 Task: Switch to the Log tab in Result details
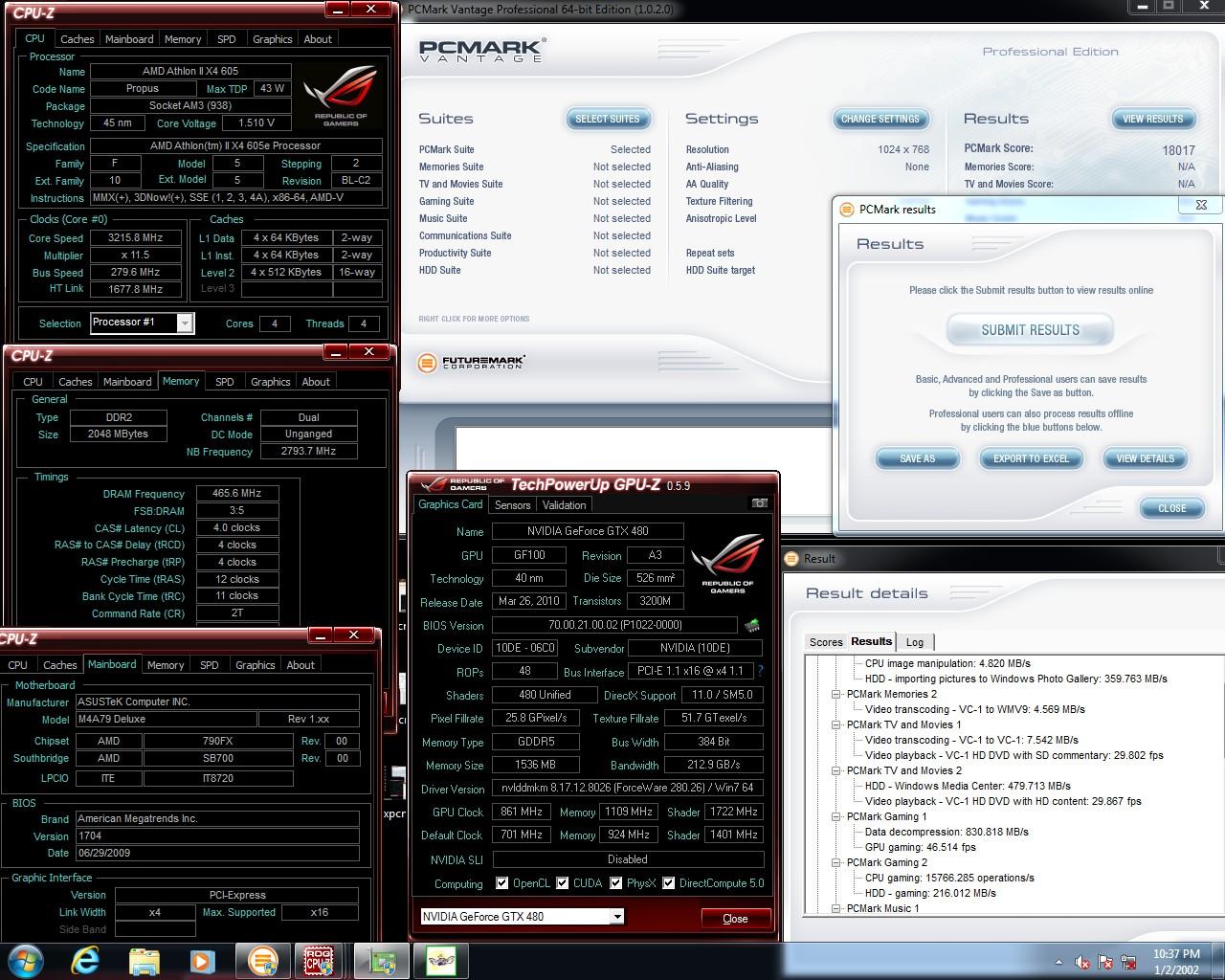(915, 642)
